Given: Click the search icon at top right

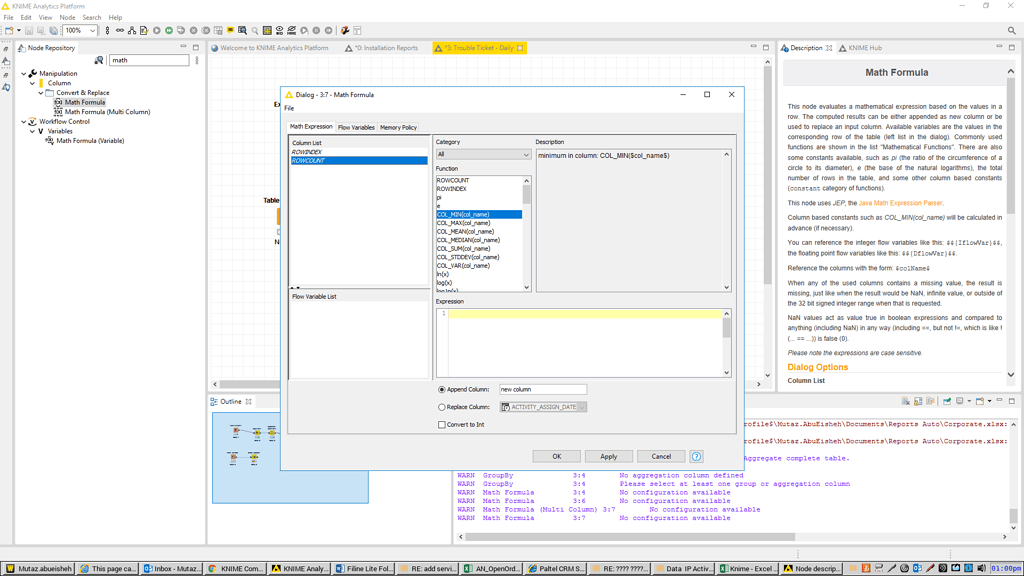Looking at the screenshot, I should (1012, 30).
